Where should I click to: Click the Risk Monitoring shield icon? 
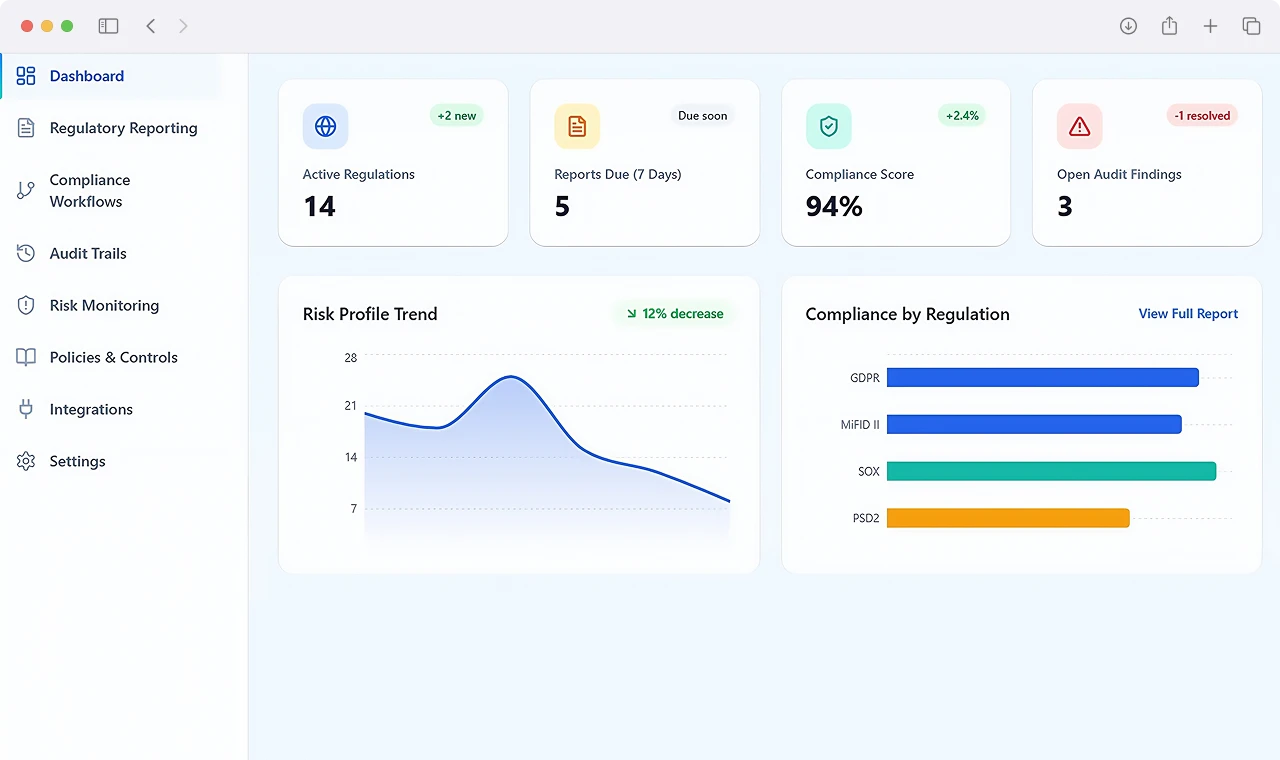tap(26, 305)
